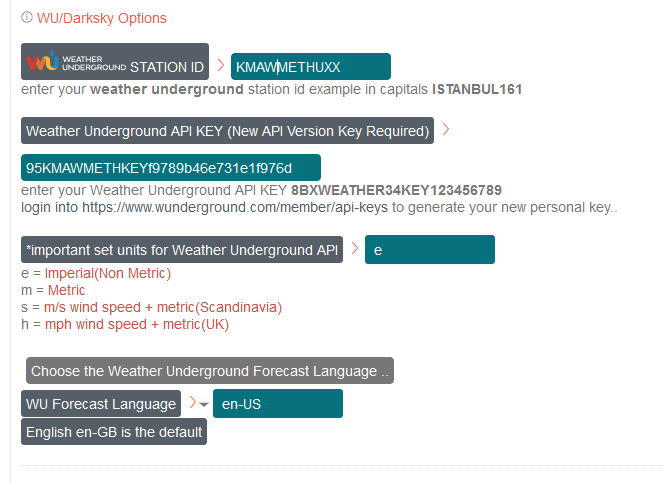Image resolution: width=664 pixels, height=483 pixels.
Task: Click example key 8BXWEATHER34KEY123456789 text
Action: [x=396, y=190]
